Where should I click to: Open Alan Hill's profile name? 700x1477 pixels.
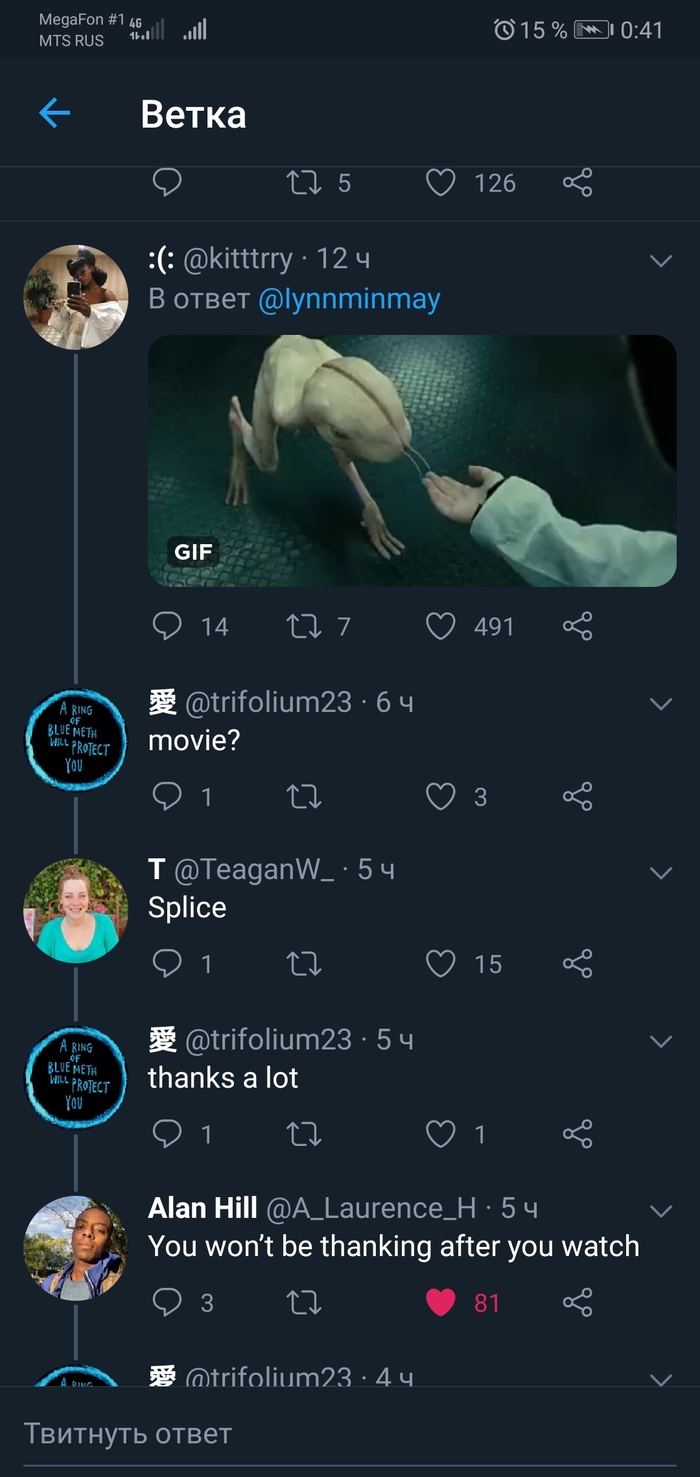203,1208
